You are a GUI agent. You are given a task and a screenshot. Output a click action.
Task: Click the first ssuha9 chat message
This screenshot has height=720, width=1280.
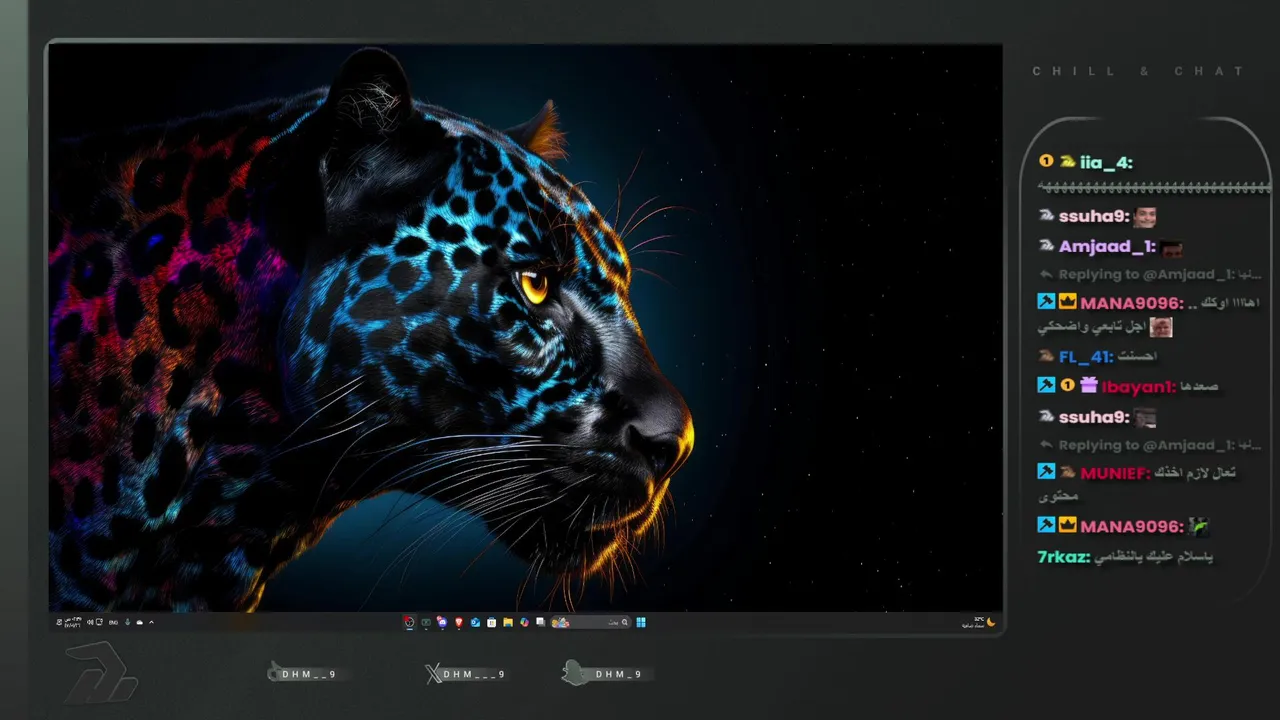1097,217
